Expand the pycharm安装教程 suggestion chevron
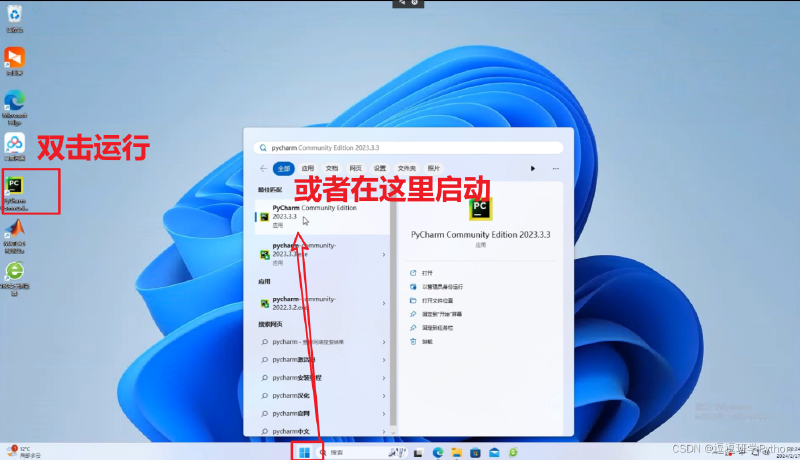Screen dimensions: 800x460 pos(384,378)
